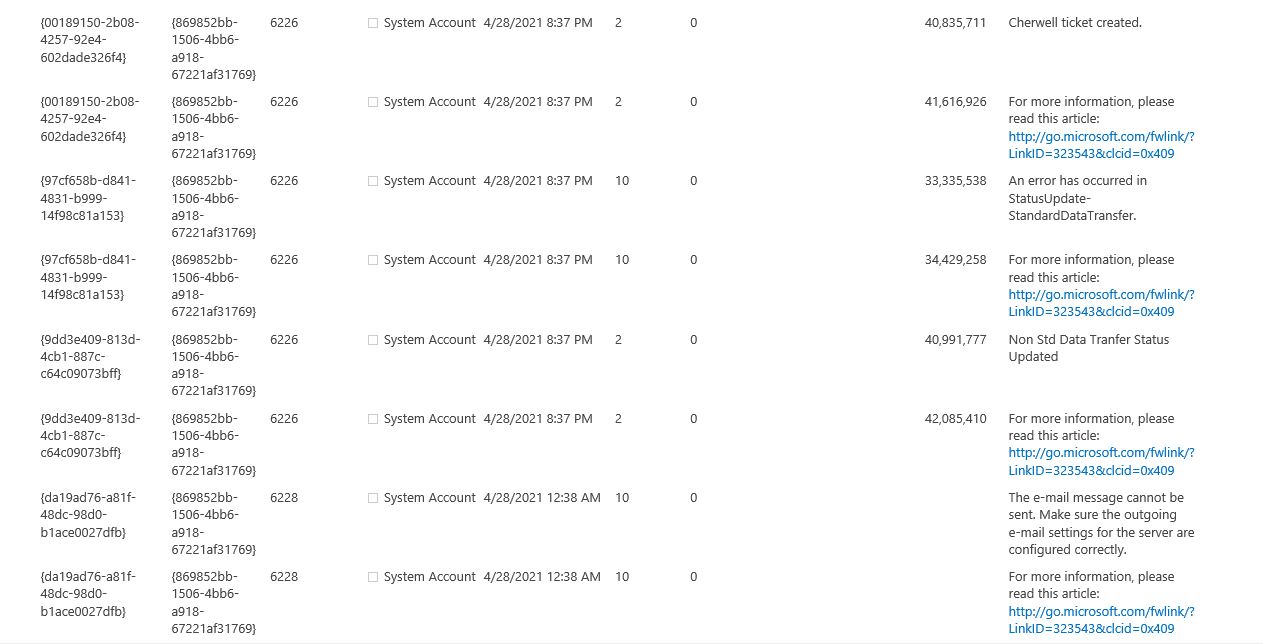1263x644 pixels.
Task: Open System Account in StatusUpdate error row
Action: pos(430,181)
